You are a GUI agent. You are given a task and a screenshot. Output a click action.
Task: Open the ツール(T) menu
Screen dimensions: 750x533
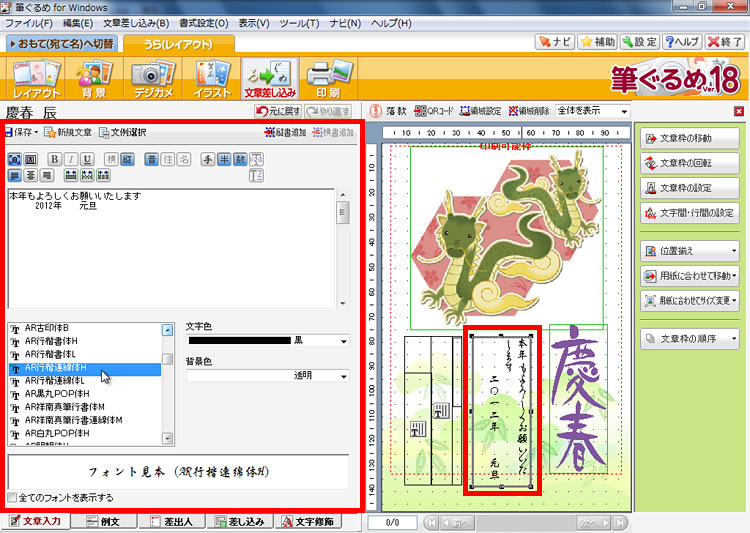299,23
